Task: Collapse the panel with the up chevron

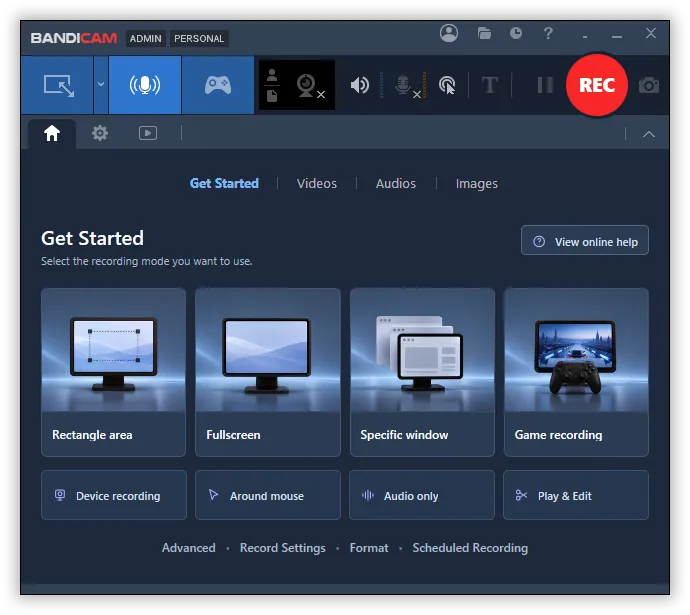Action: pyautogui.click(x=649, y=134)
